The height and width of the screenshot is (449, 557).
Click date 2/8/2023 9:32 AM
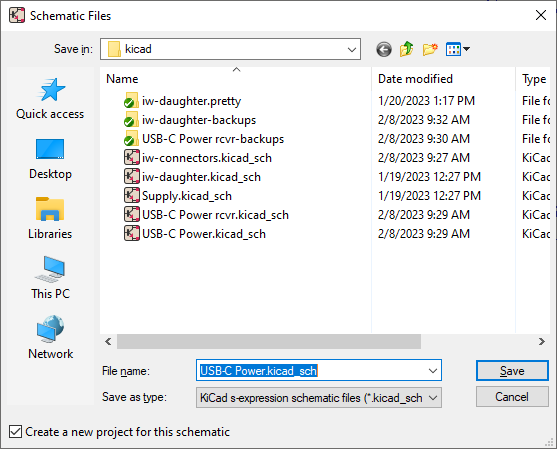coord(424,120)
